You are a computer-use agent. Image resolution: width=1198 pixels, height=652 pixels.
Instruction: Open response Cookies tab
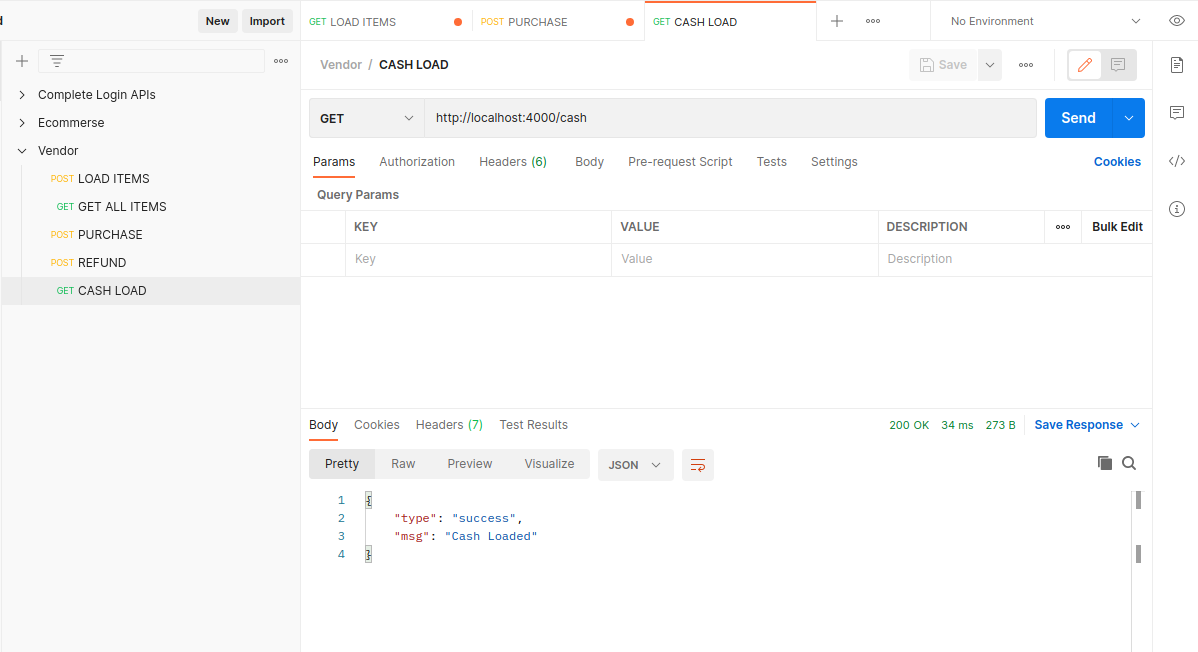pos(377,425)
